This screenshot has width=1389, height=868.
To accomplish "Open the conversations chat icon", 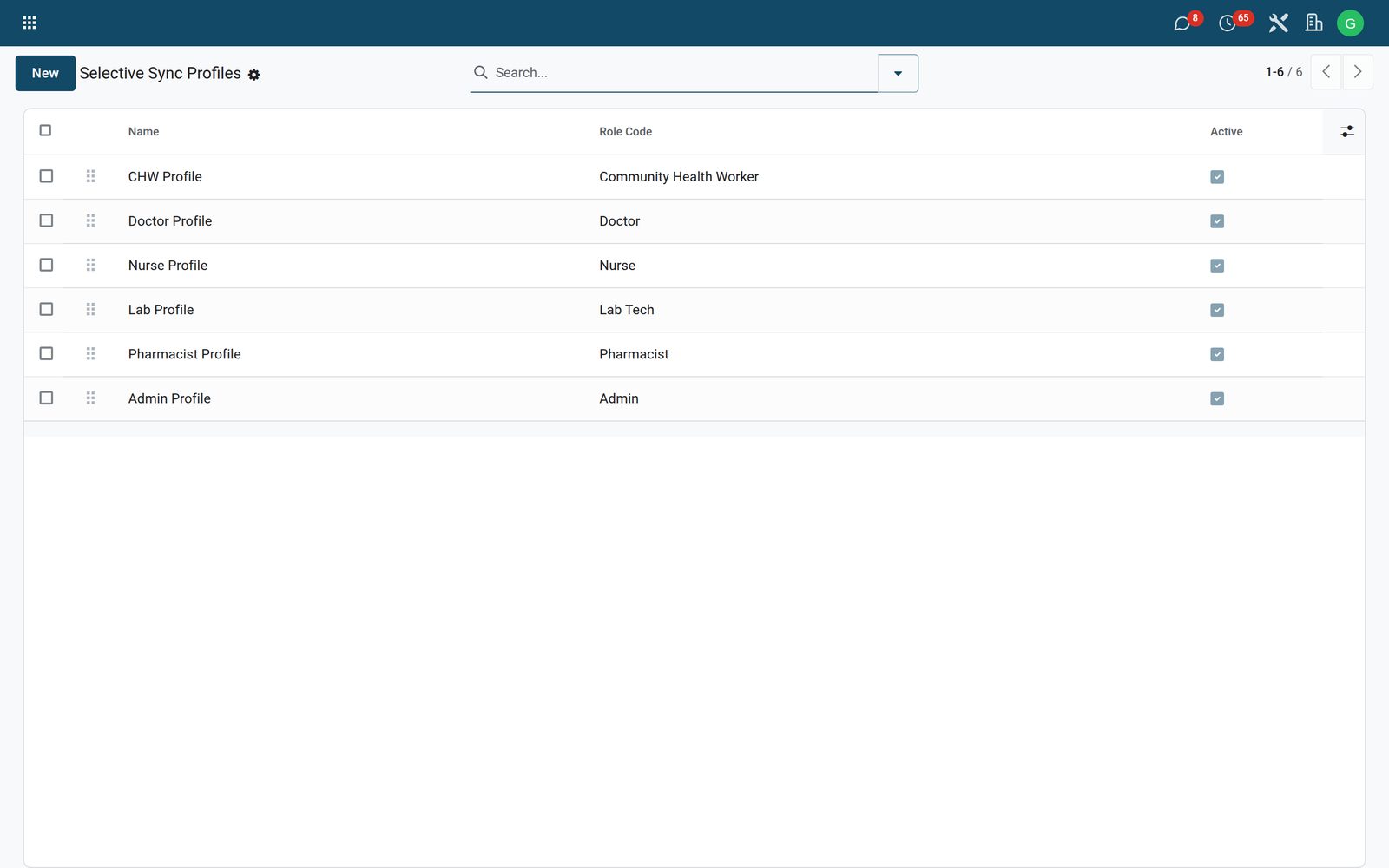I will tap(1182, 23).
